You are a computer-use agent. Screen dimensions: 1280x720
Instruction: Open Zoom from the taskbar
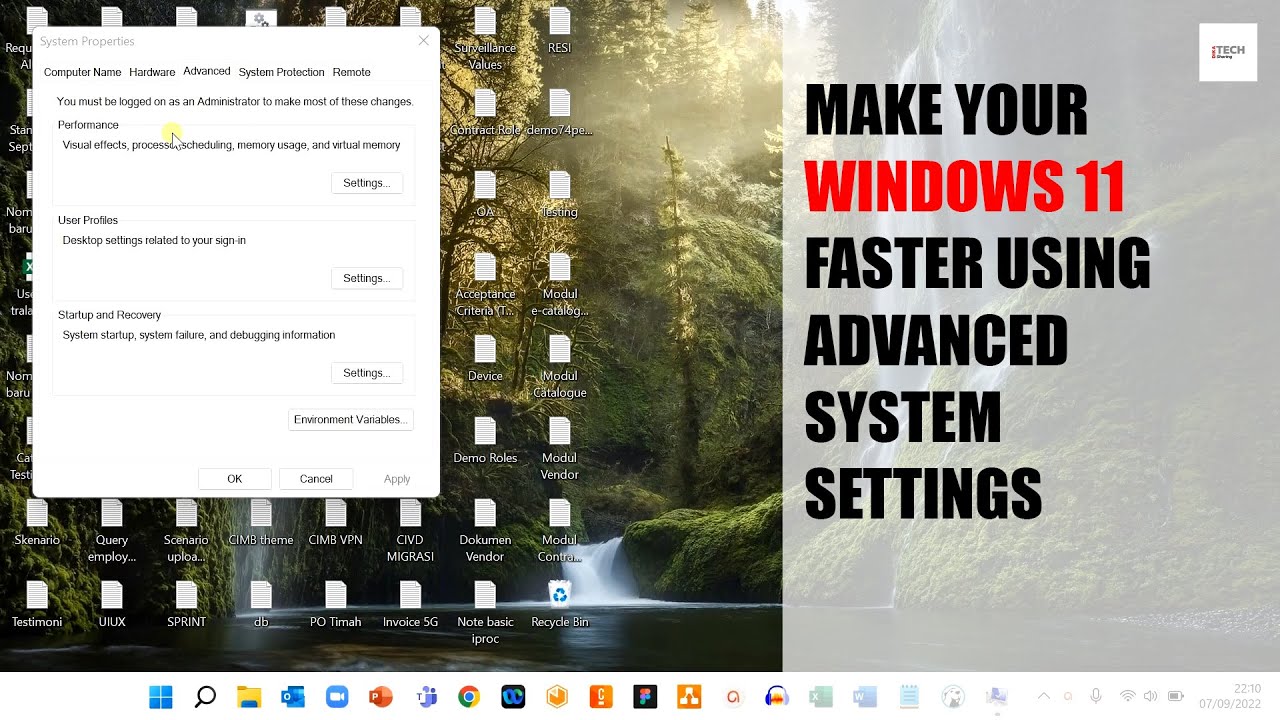click(x=337, y=697)
